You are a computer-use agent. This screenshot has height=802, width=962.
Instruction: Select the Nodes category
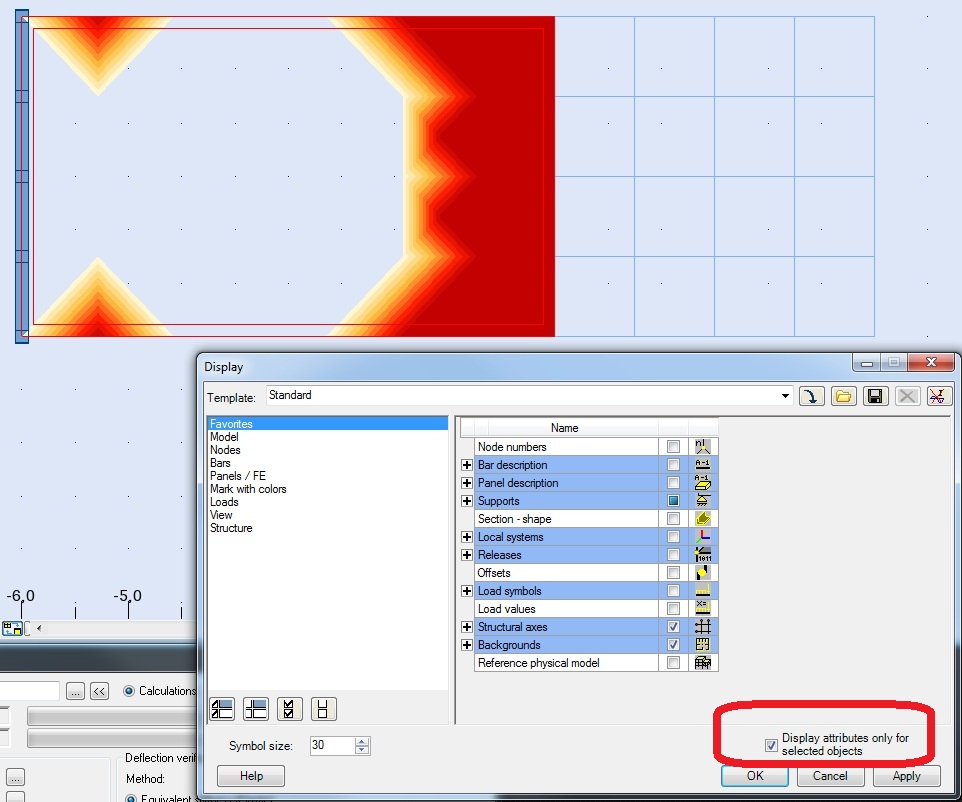point(225,450)
